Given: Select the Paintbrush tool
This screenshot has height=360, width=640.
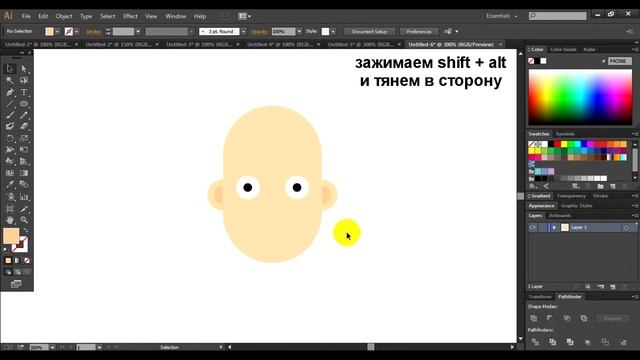Looking at the screenshot, I should 10,115.
